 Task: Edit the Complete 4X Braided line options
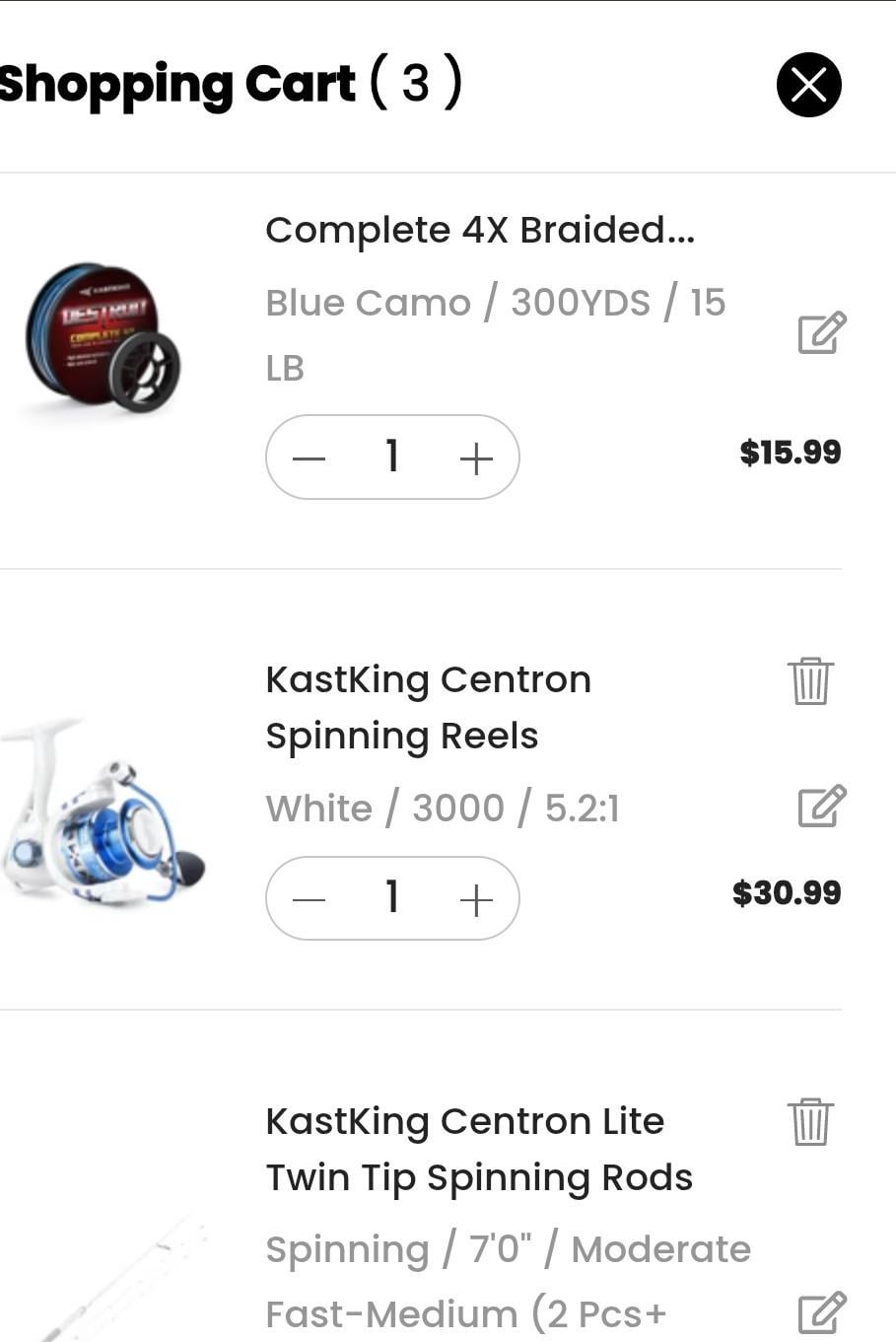[x=822, y=333]
